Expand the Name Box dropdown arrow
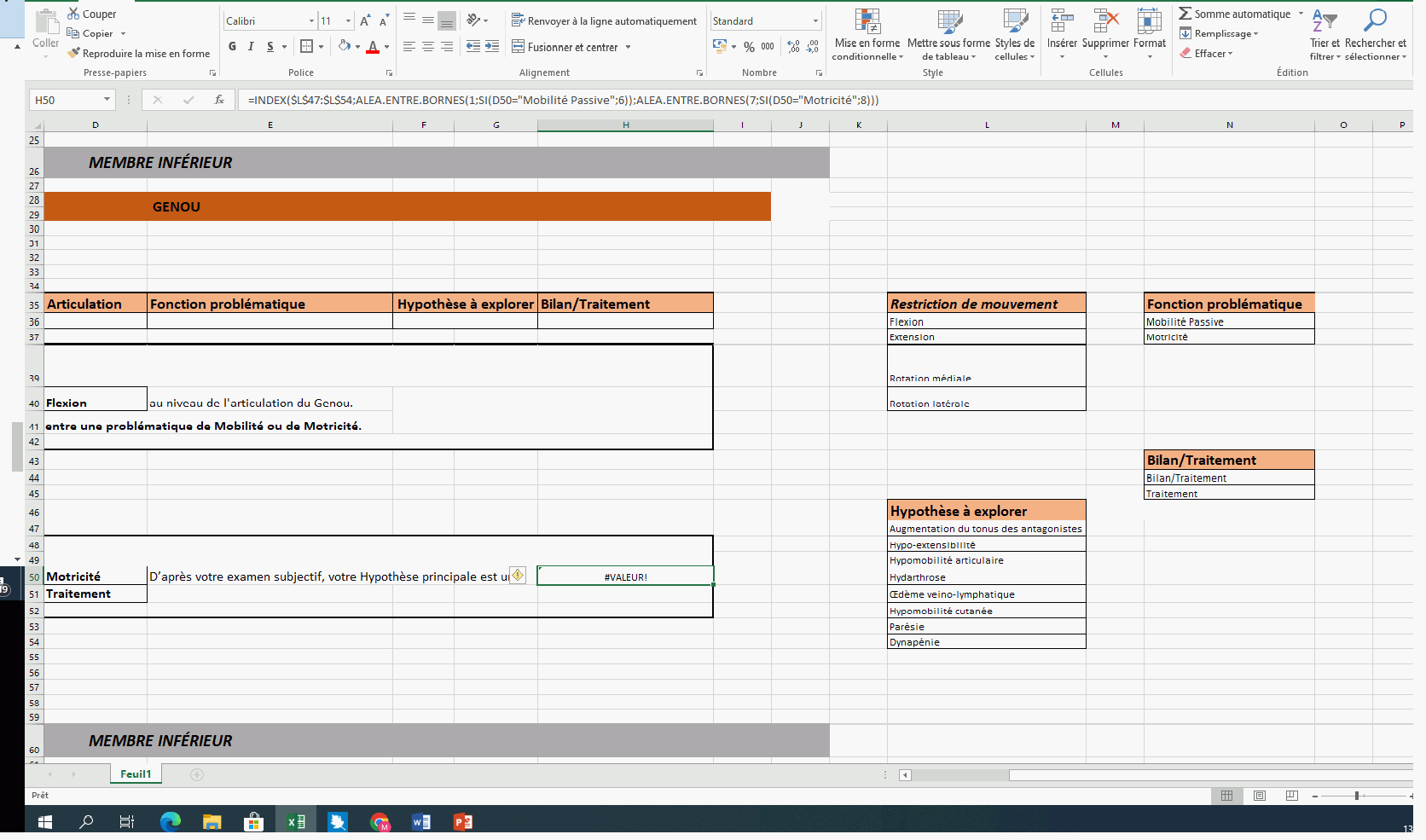The height and width of the screenshot is (840, 1426). [x=107, y=100]
